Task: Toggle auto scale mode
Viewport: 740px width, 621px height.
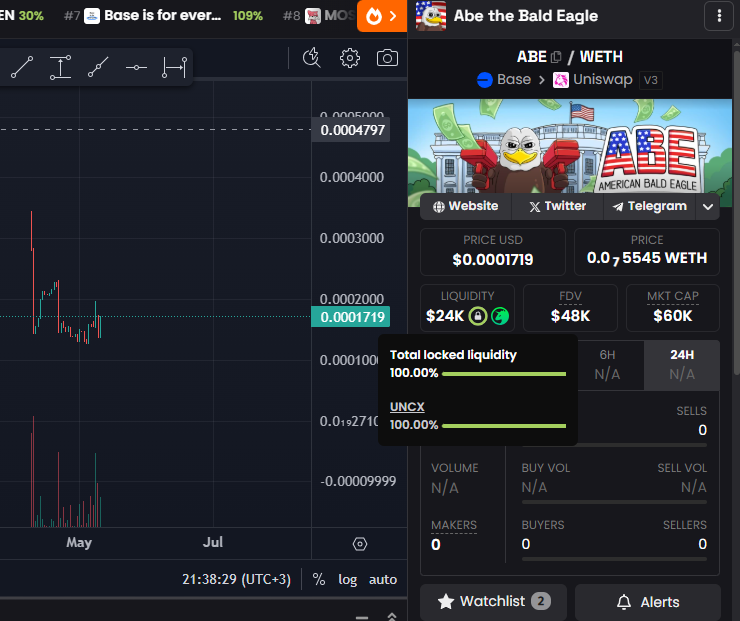Action: click(x=383, y=579)
